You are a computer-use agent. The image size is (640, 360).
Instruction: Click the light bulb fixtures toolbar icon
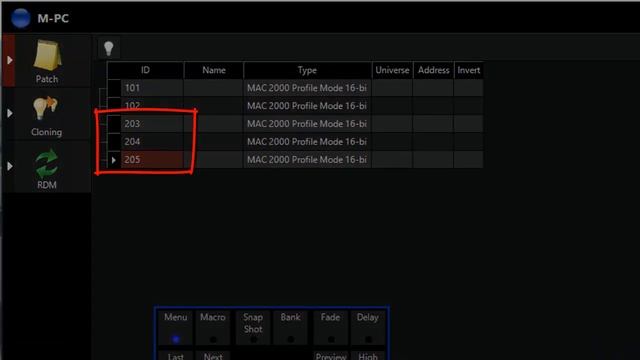(109, 48)
